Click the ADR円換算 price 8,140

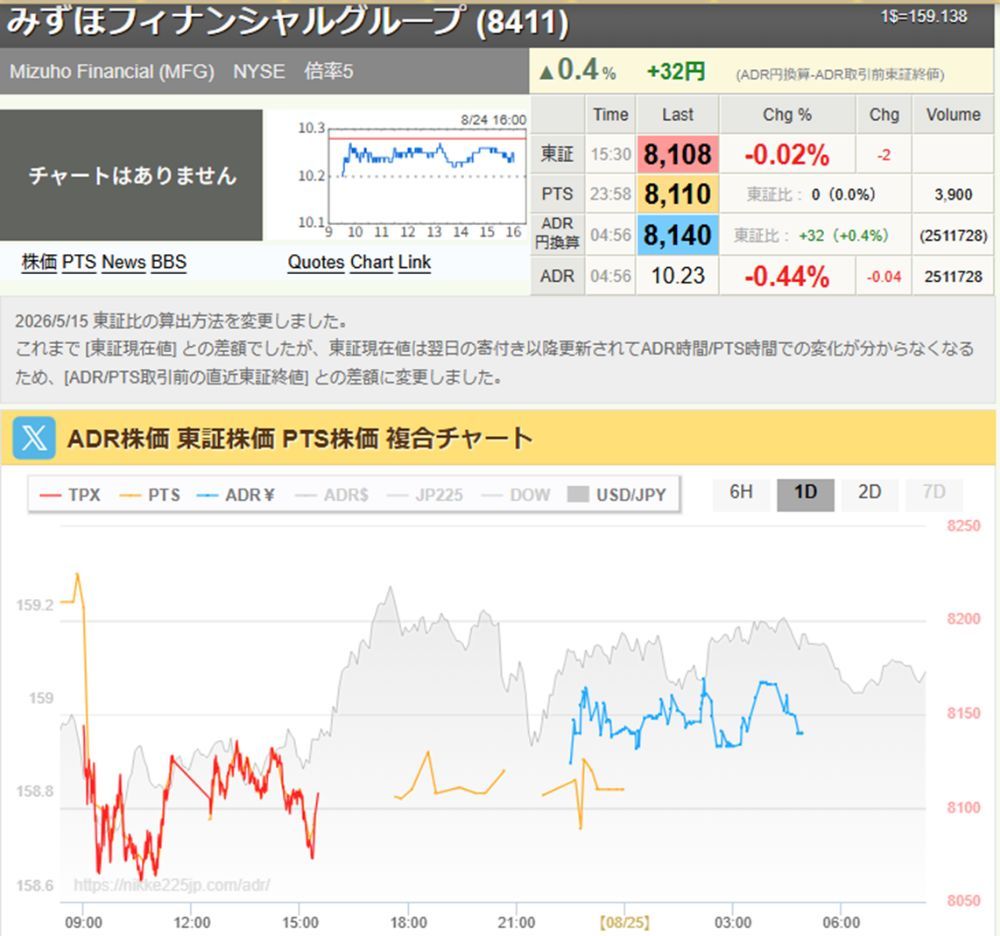(x=677, y=235)
